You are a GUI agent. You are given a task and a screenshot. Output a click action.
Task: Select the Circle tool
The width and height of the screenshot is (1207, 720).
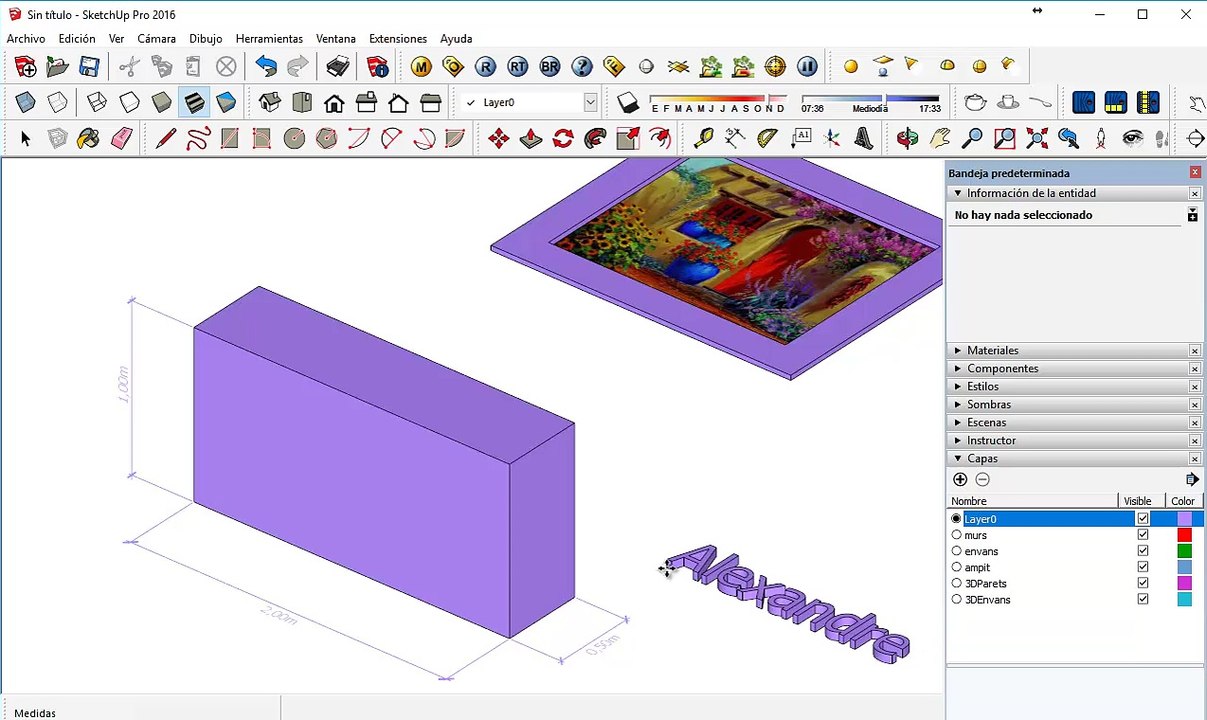point(294,138)
